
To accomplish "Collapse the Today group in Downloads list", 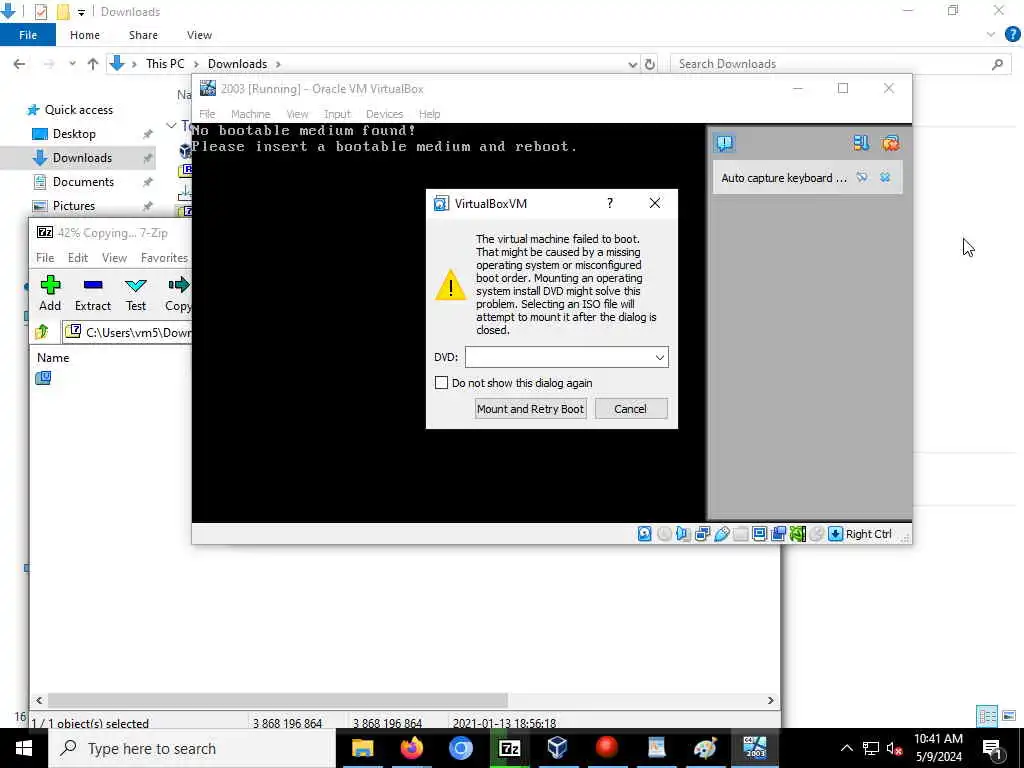I will pos(171,125).
